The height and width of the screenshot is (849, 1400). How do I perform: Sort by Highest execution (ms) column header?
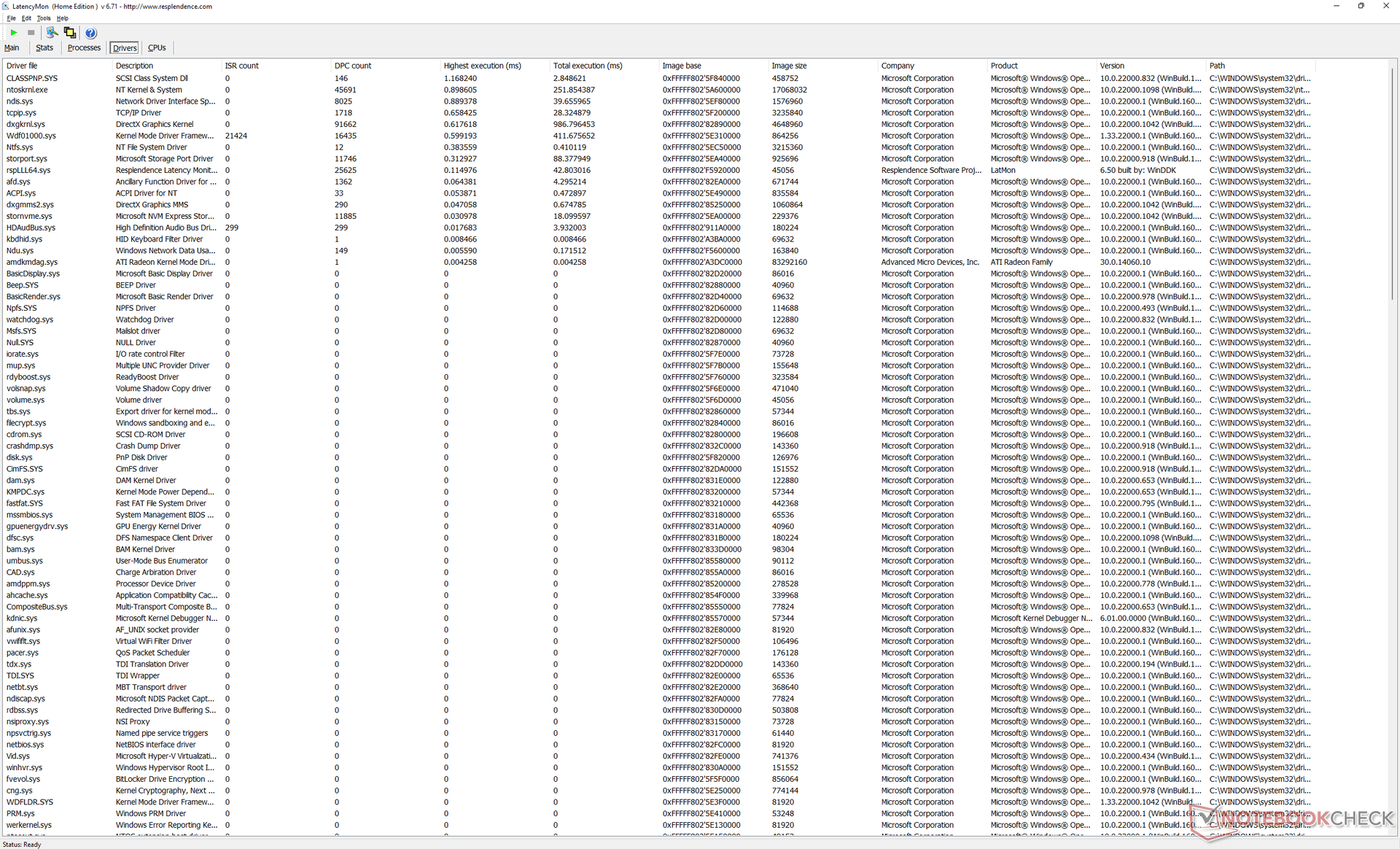tap(482, 66)
